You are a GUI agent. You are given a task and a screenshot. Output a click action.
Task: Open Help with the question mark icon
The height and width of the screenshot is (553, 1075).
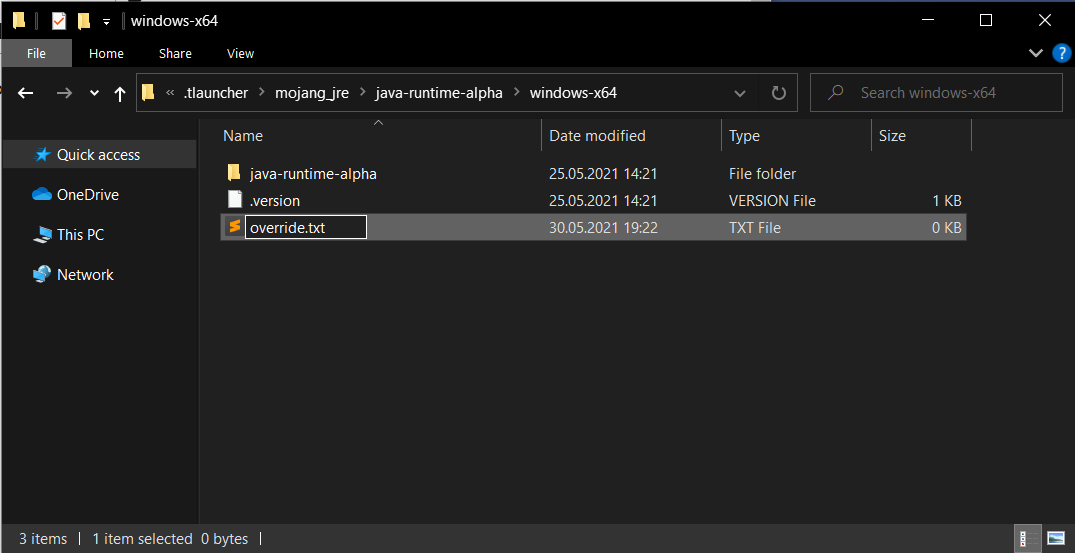(1061, 53)
